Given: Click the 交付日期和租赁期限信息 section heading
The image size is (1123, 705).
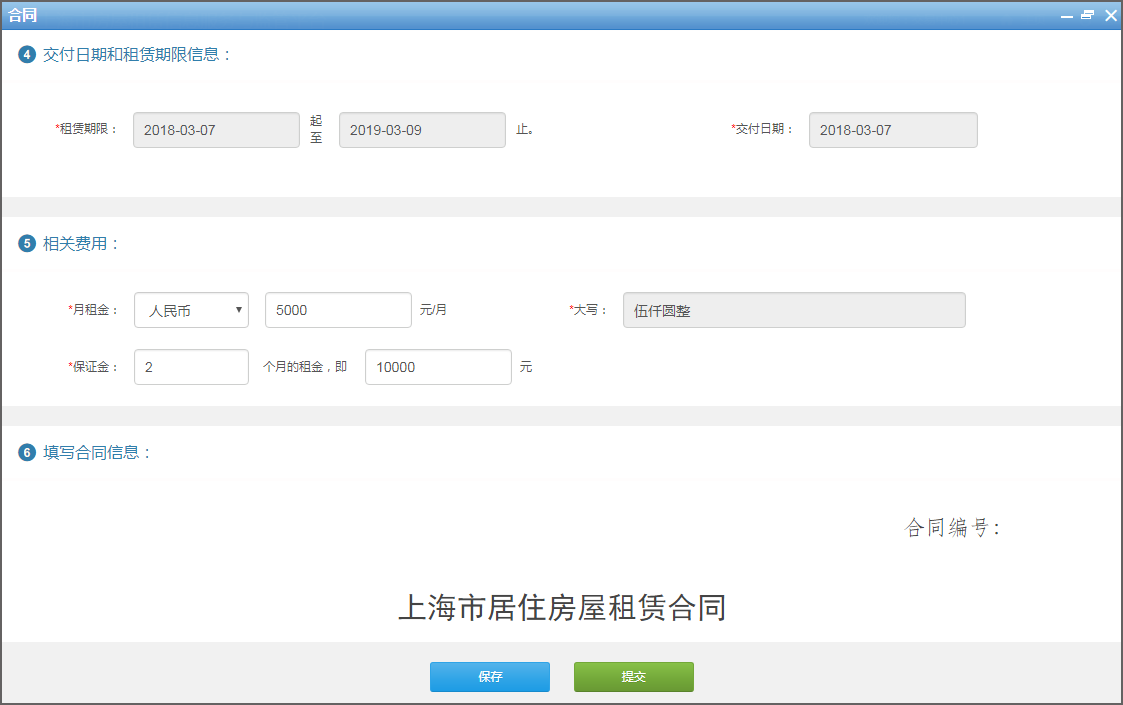Looking at the screenshot, I should 137,54.
